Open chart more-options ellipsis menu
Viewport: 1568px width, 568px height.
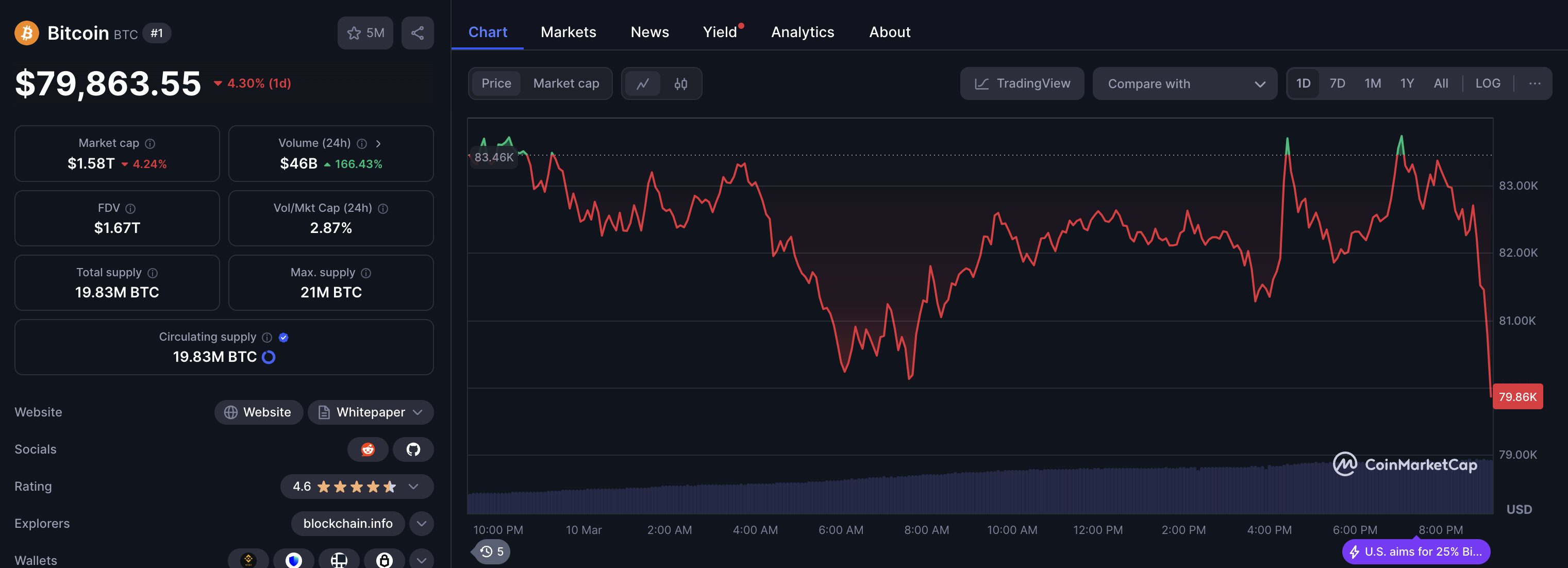[1534, 83]
